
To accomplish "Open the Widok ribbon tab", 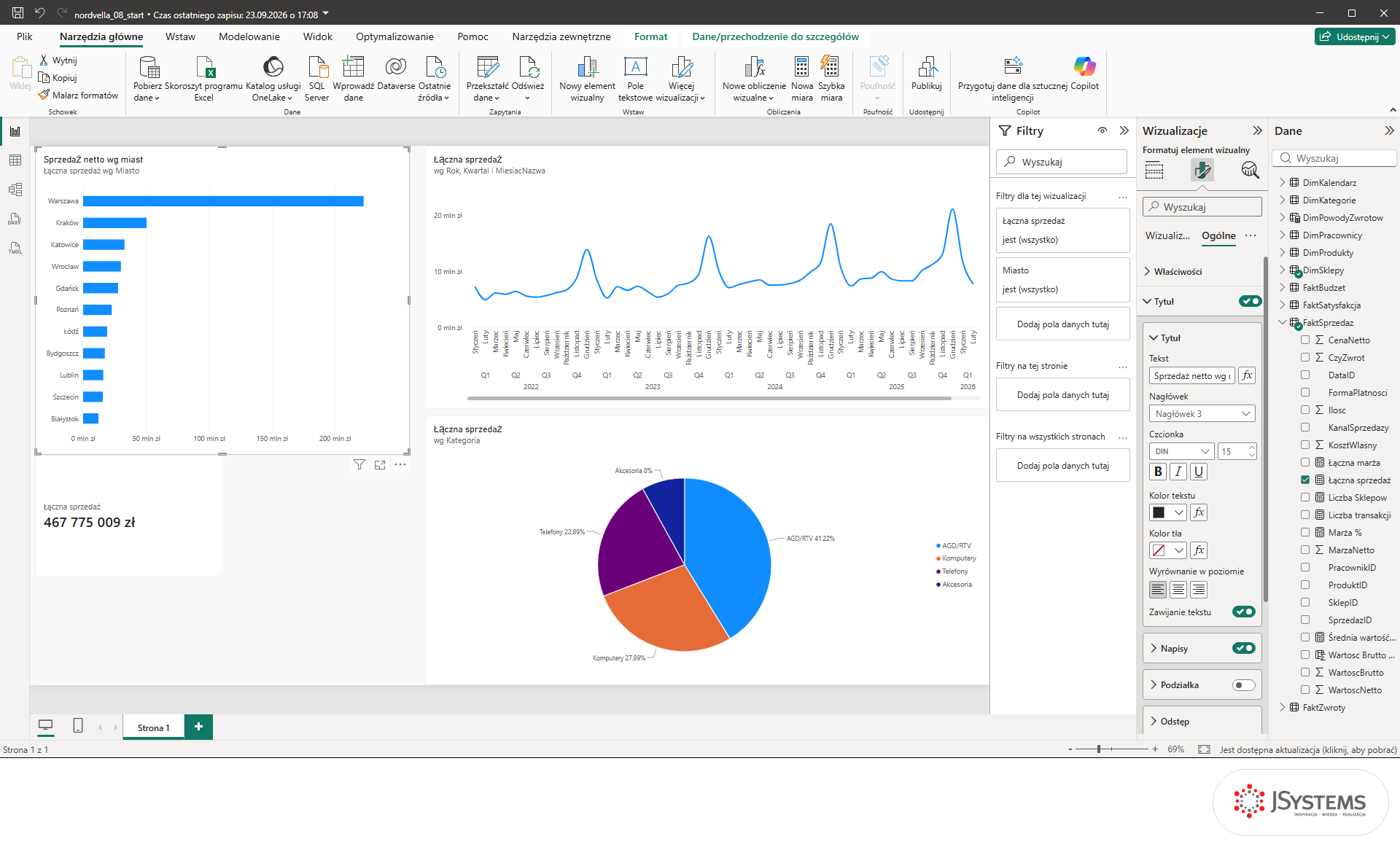I will point(318,36).
